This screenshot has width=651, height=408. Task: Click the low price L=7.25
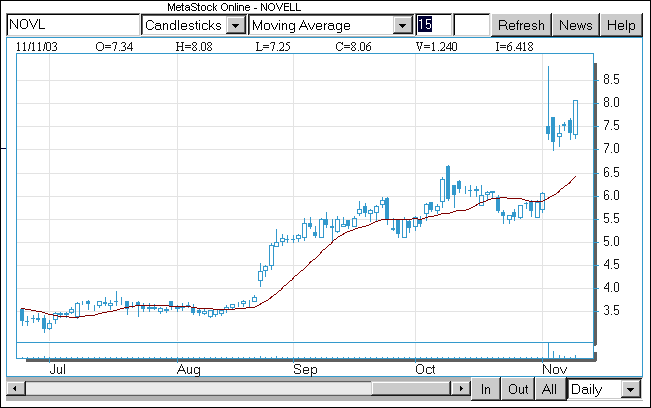[273, 46]
